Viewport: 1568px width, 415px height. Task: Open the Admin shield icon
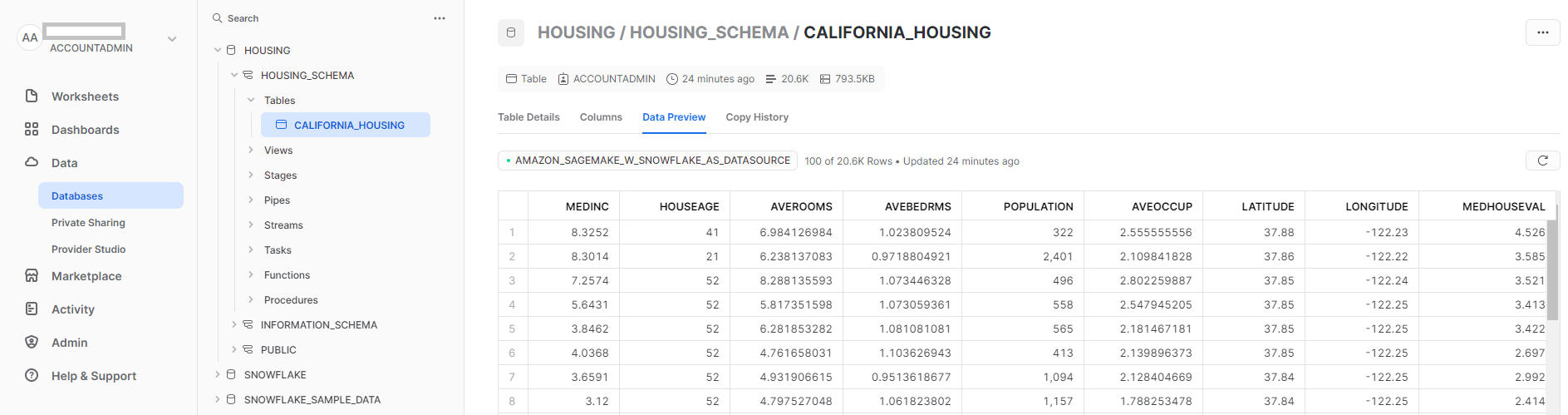coord(32,342)
